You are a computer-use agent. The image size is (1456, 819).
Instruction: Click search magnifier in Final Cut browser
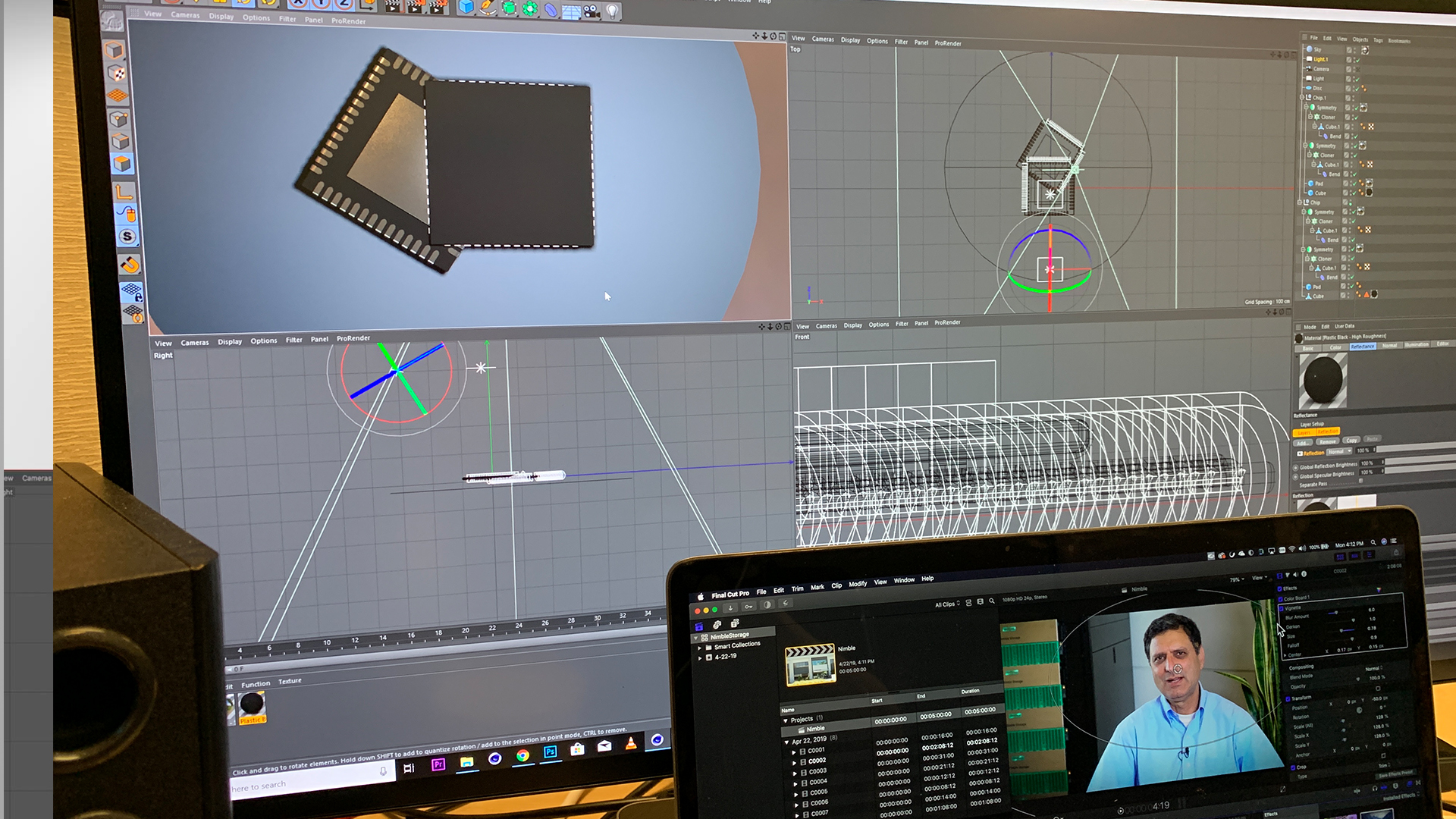[992, 601]
